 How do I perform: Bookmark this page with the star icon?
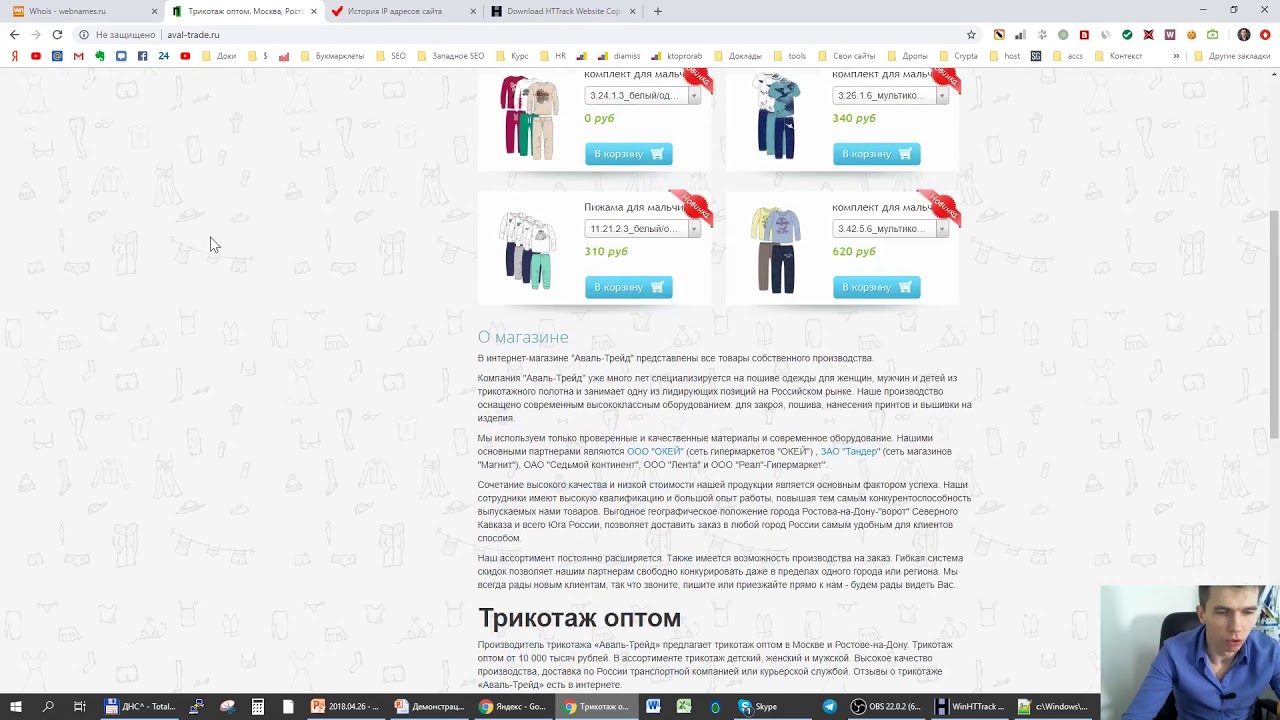pyautogui.click(x=971, y=34)
